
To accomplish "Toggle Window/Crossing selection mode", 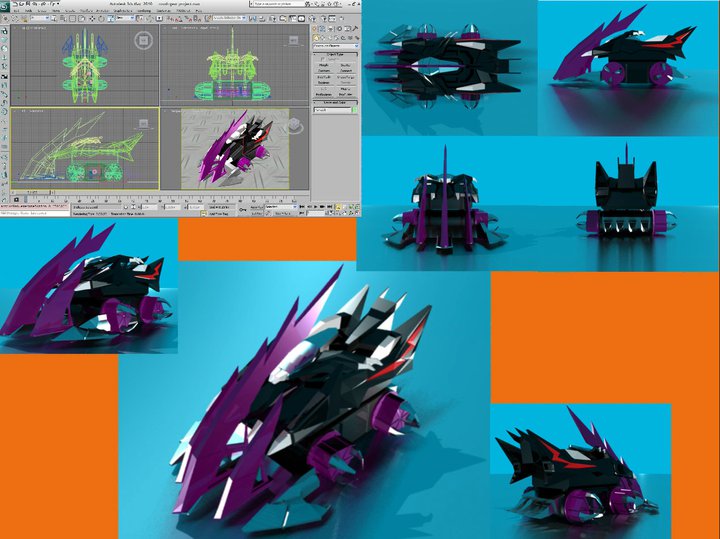I will click(x=81, y=18).
